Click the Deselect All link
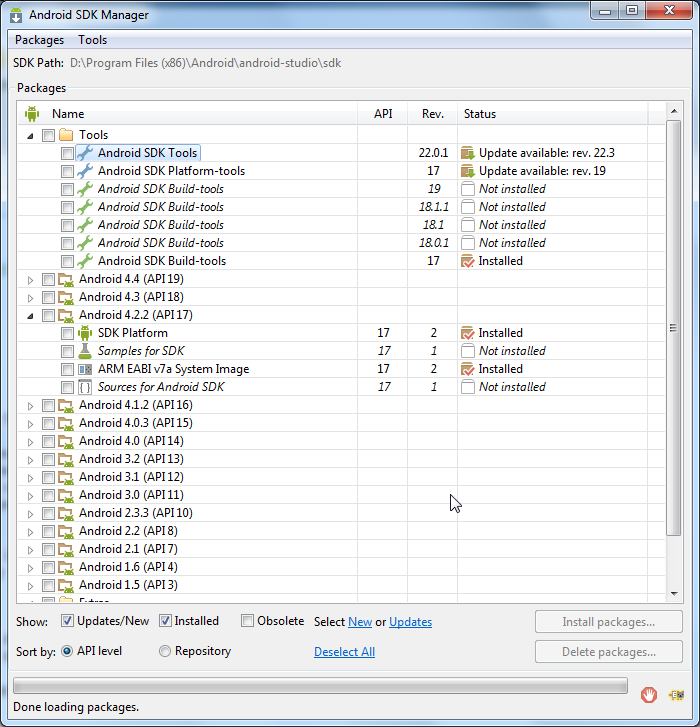The image size is (700, 727). point(344,652)
